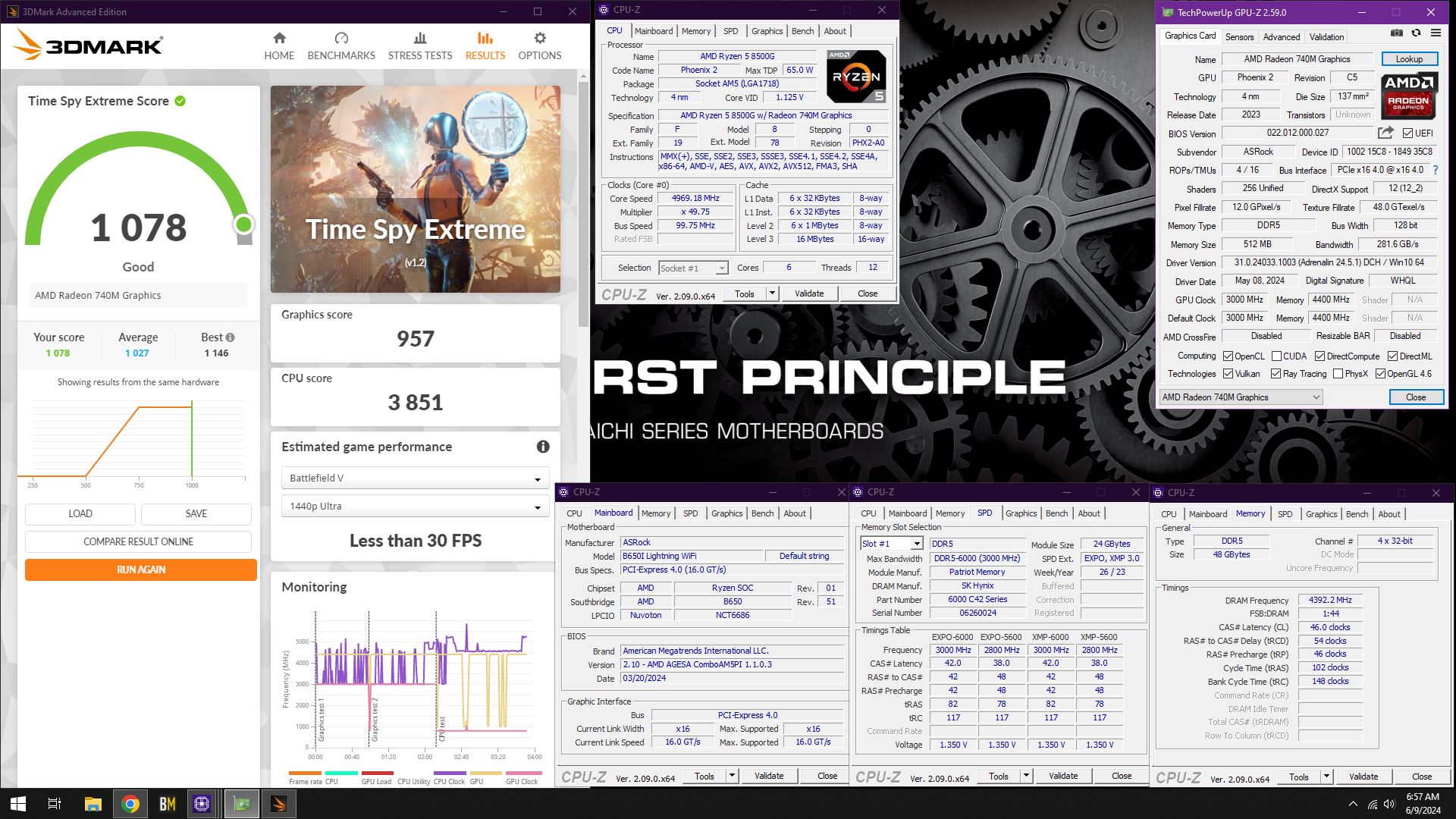This screenshot has width=1456, height=819.
Task: Switch to Validation tab in GPU-Z
Action: point(1326,36)
